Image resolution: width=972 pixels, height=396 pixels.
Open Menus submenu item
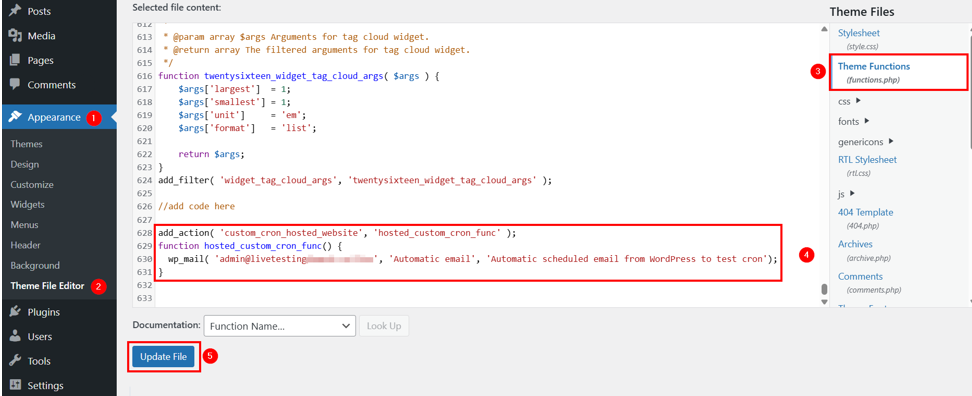click(24, 225)
